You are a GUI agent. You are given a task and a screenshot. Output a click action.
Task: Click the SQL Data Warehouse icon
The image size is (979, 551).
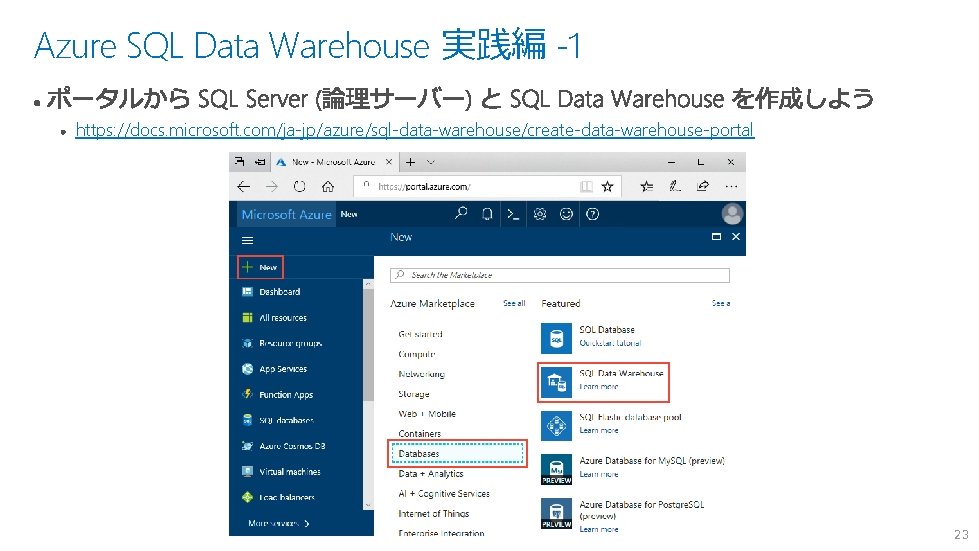[556, 382]
